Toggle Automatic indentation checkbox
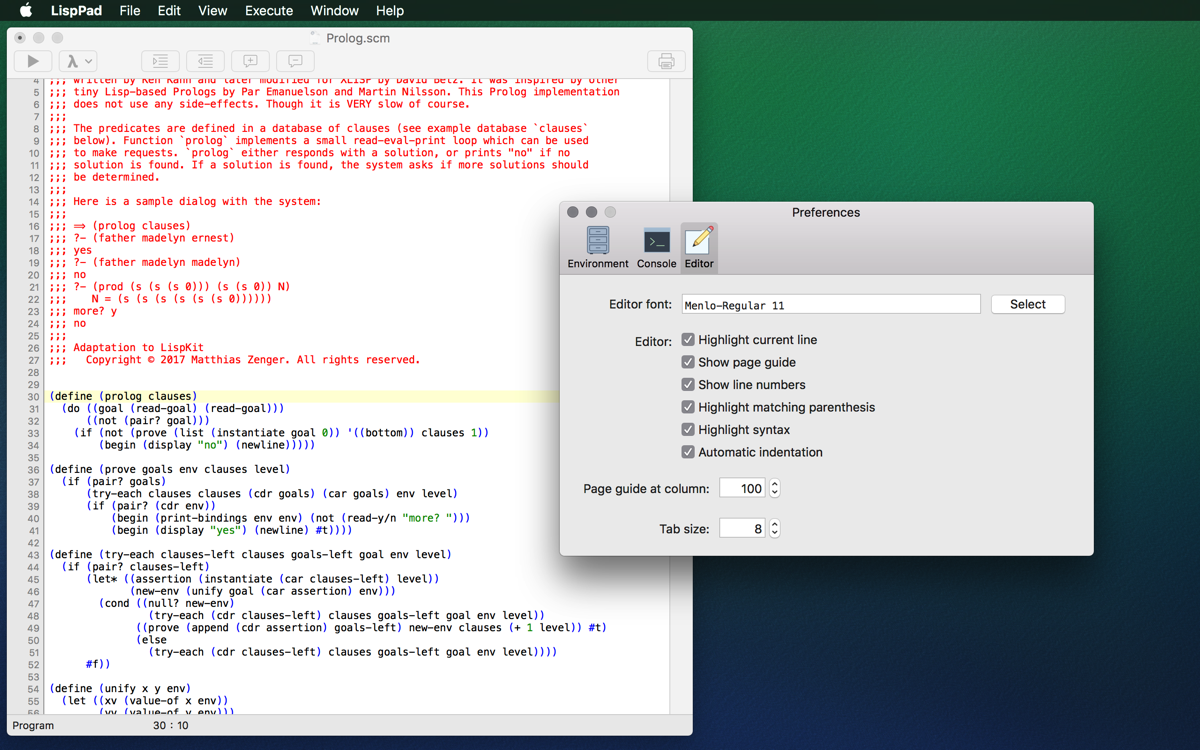Viewport: 1200px width, 750px height. tap(688, 452)
